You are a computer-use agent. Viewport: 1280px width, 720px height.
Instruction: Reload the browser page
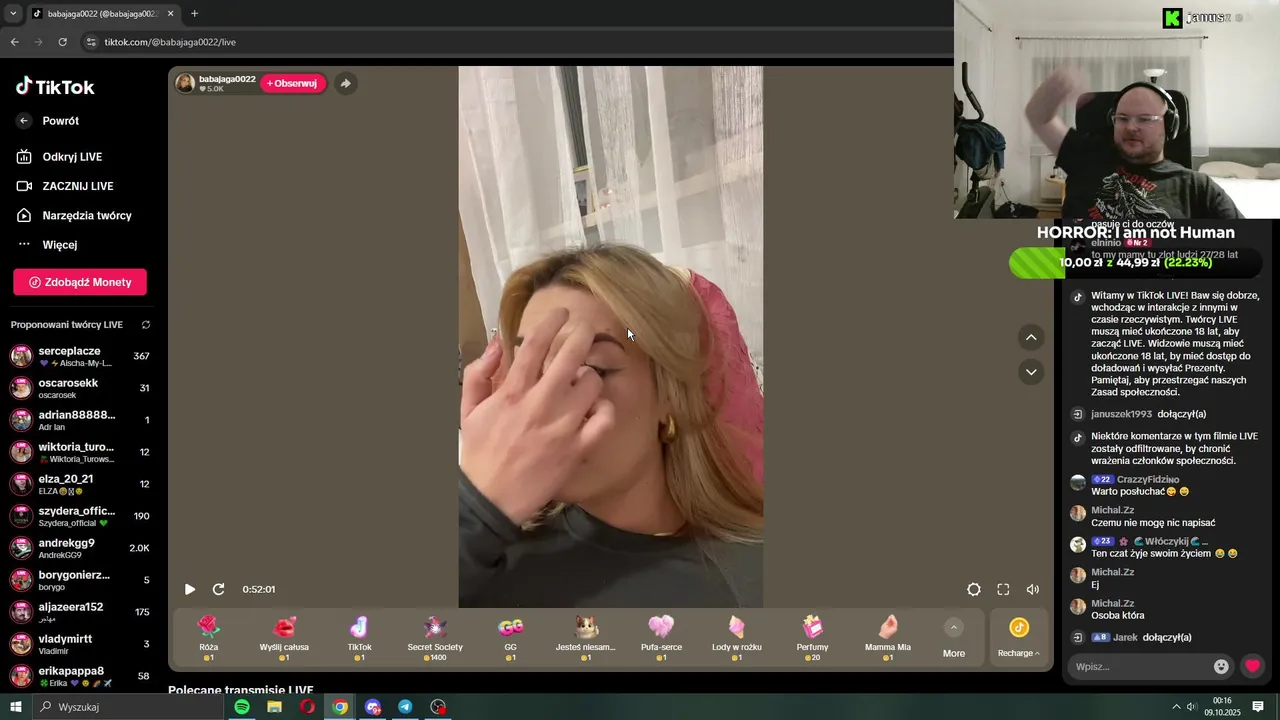62,42
